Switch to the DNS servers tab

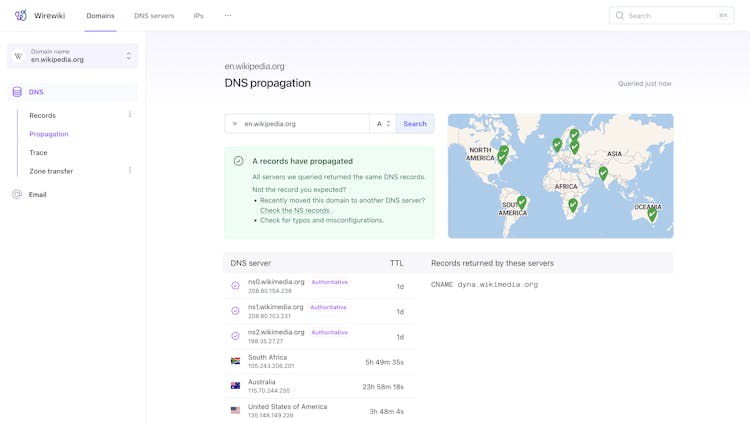[x=154, y=16]
